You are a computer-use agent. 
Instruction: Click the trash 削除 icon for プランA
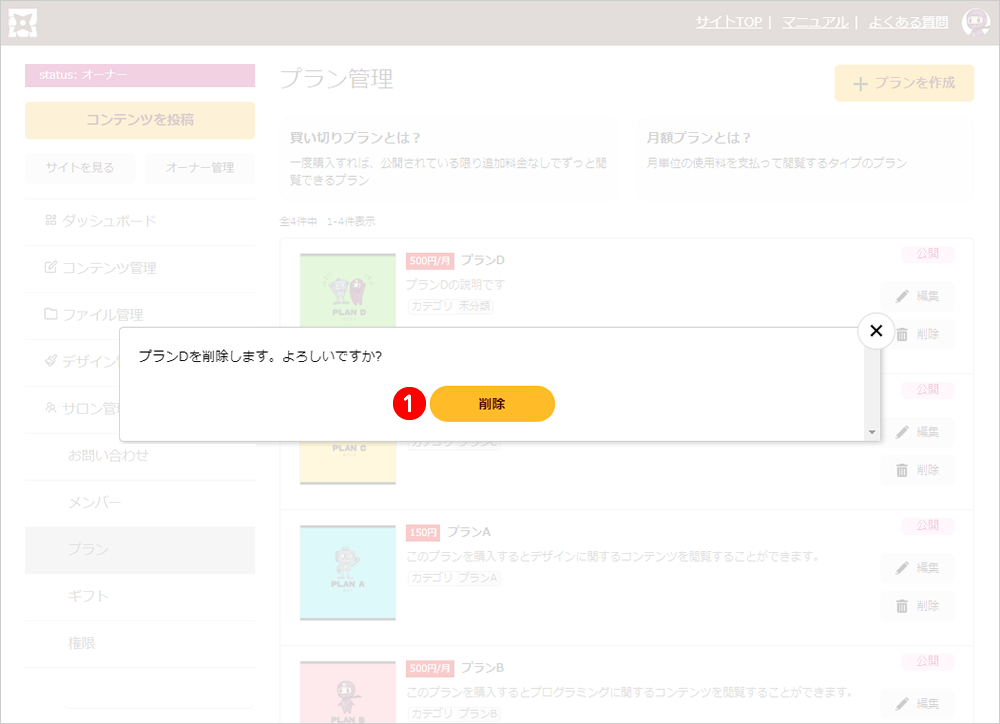click(x=902, y=606)
